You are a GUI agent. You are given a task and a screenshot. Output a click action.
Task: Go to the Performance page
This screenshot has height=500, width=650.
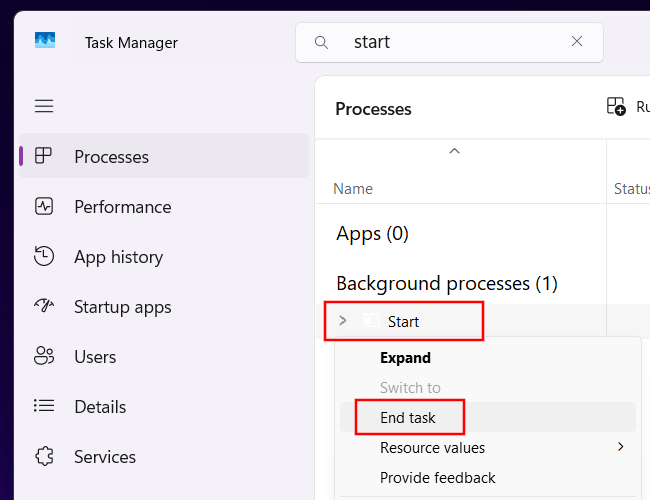pyautogui.click(x=164, y=206)
